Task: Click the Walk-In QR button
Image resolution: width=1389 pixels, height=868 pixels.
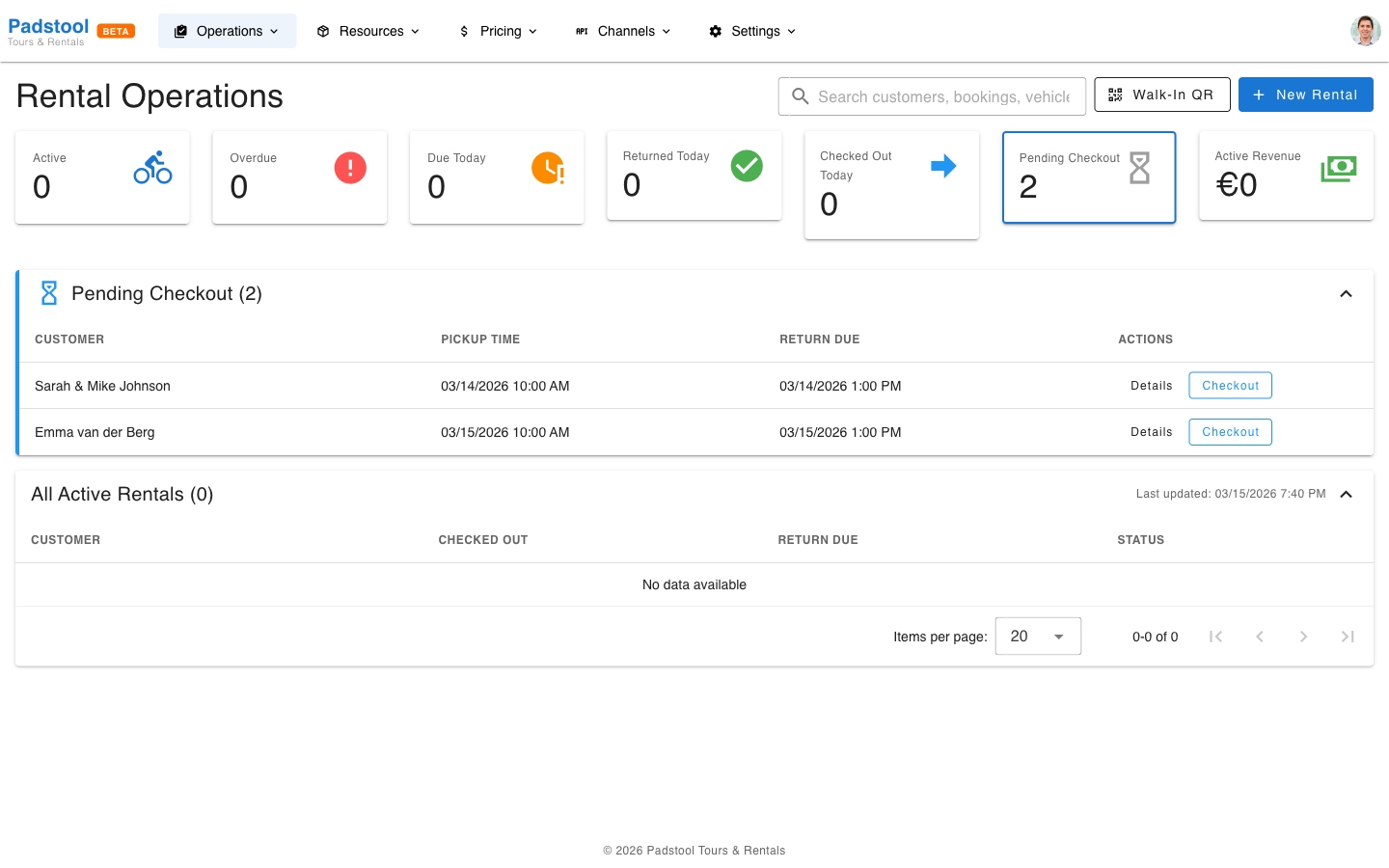Action: [1162, 95]
